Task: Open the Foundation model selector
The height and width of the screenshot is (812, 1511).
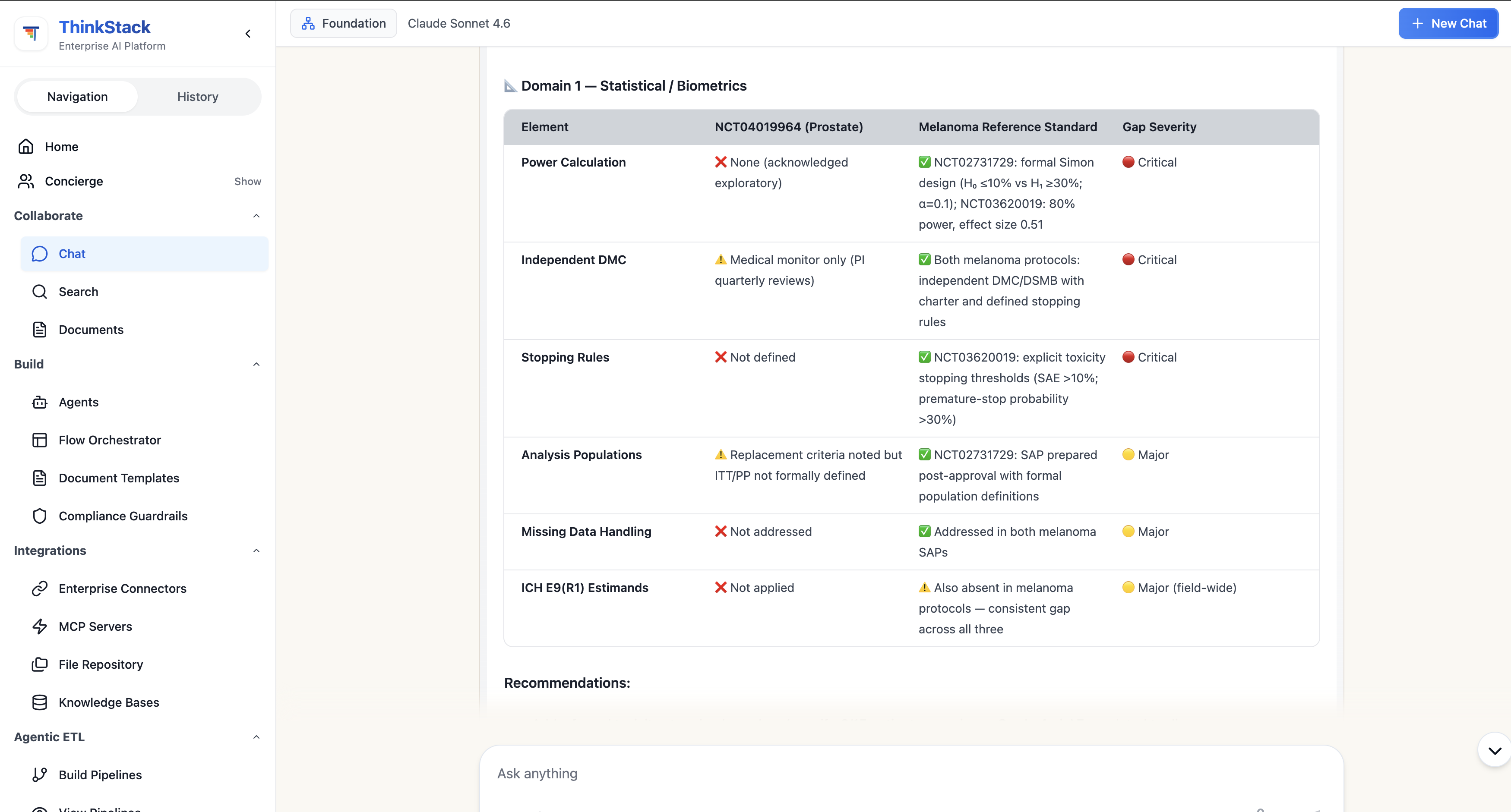Action: tap(344, 23)
